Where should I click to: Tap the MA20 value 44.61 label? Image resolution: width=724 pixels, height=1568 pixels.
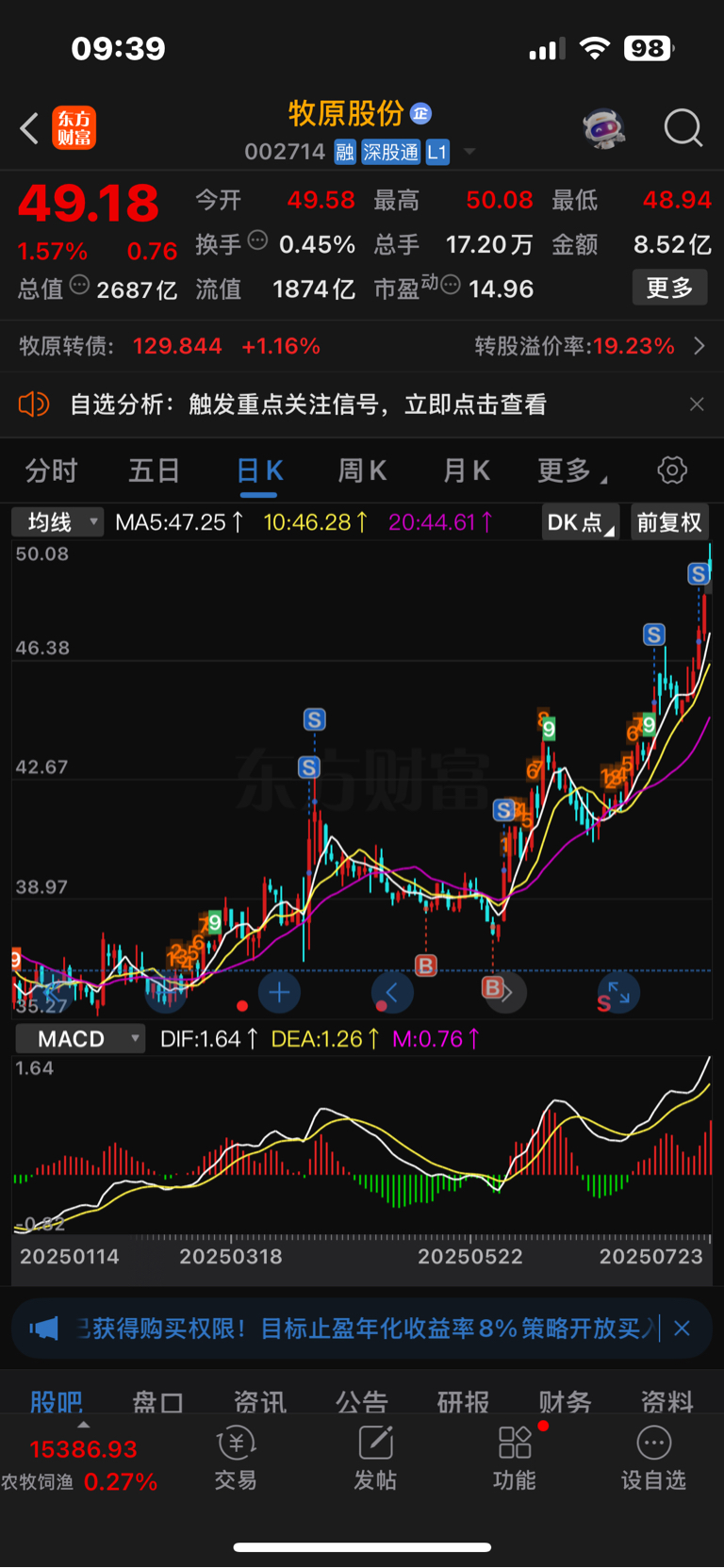click(440, 522)
